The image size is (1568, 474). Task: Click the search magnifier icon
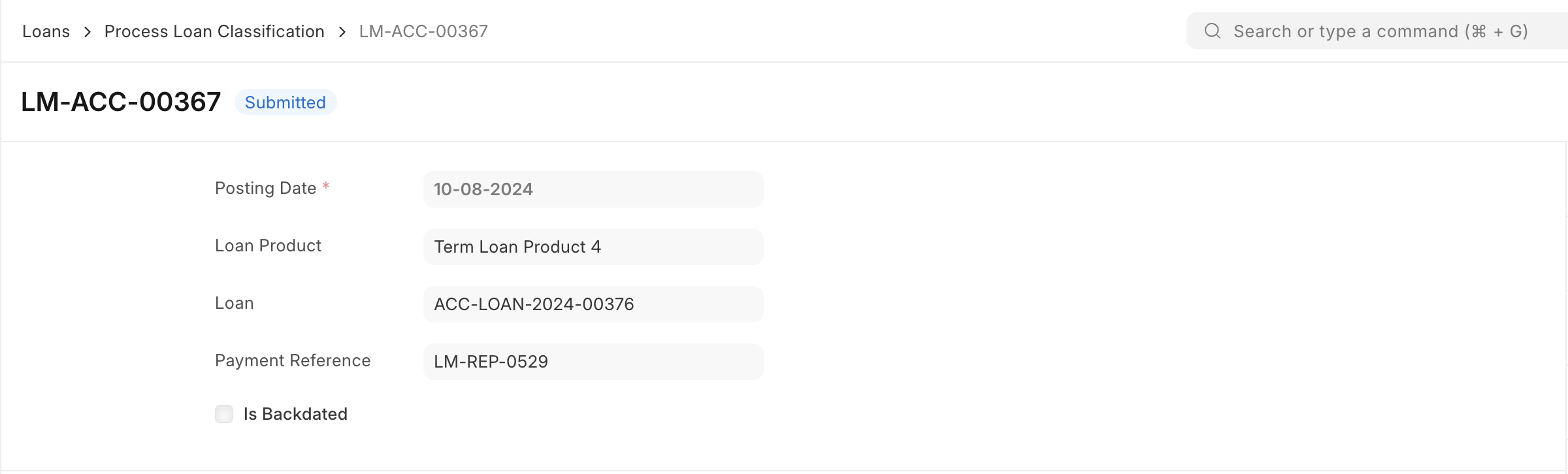point(1213,31)
